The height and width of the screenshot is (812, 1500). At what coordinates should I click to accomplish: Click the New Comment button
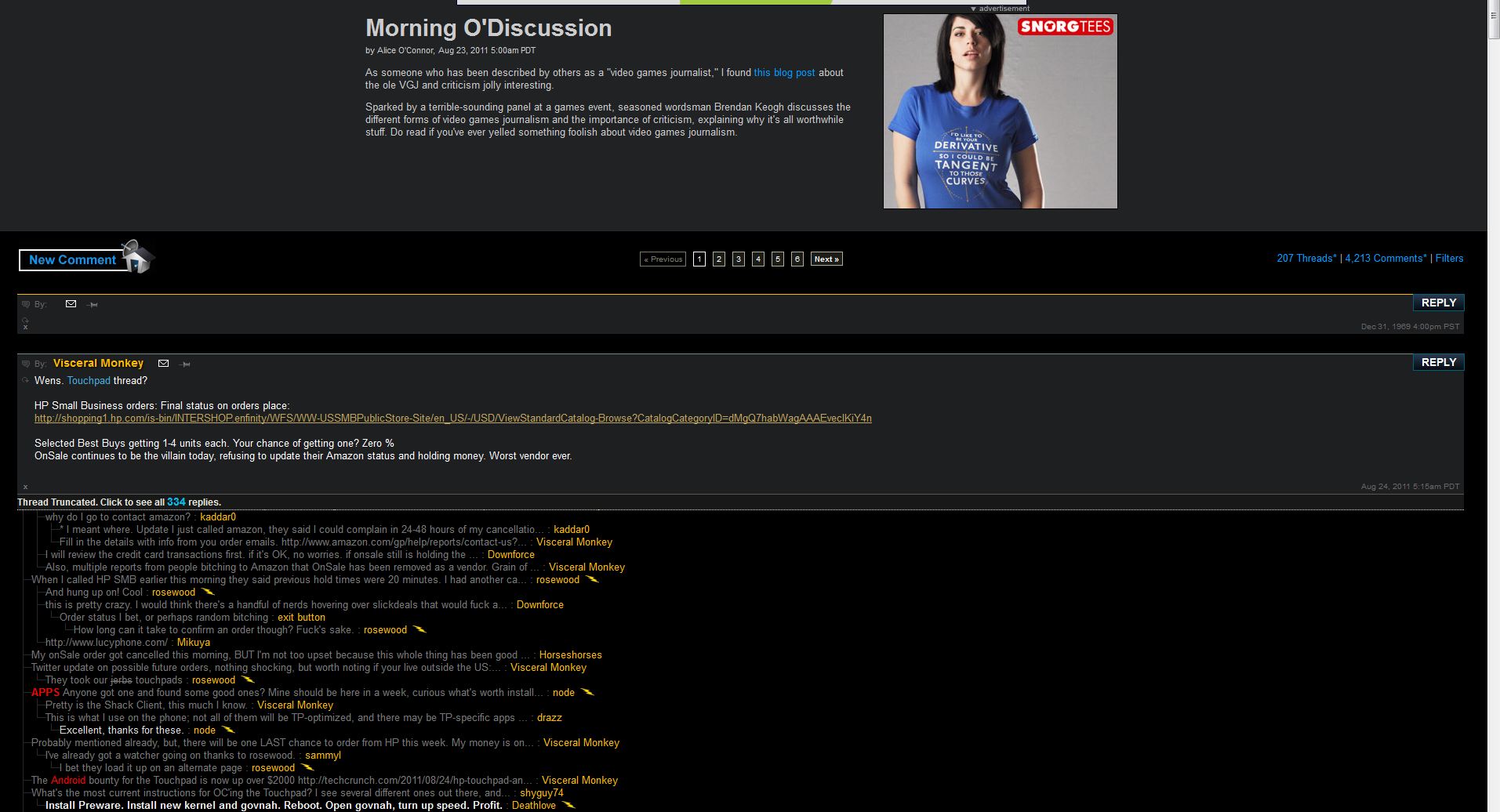(x=72, y=260)
